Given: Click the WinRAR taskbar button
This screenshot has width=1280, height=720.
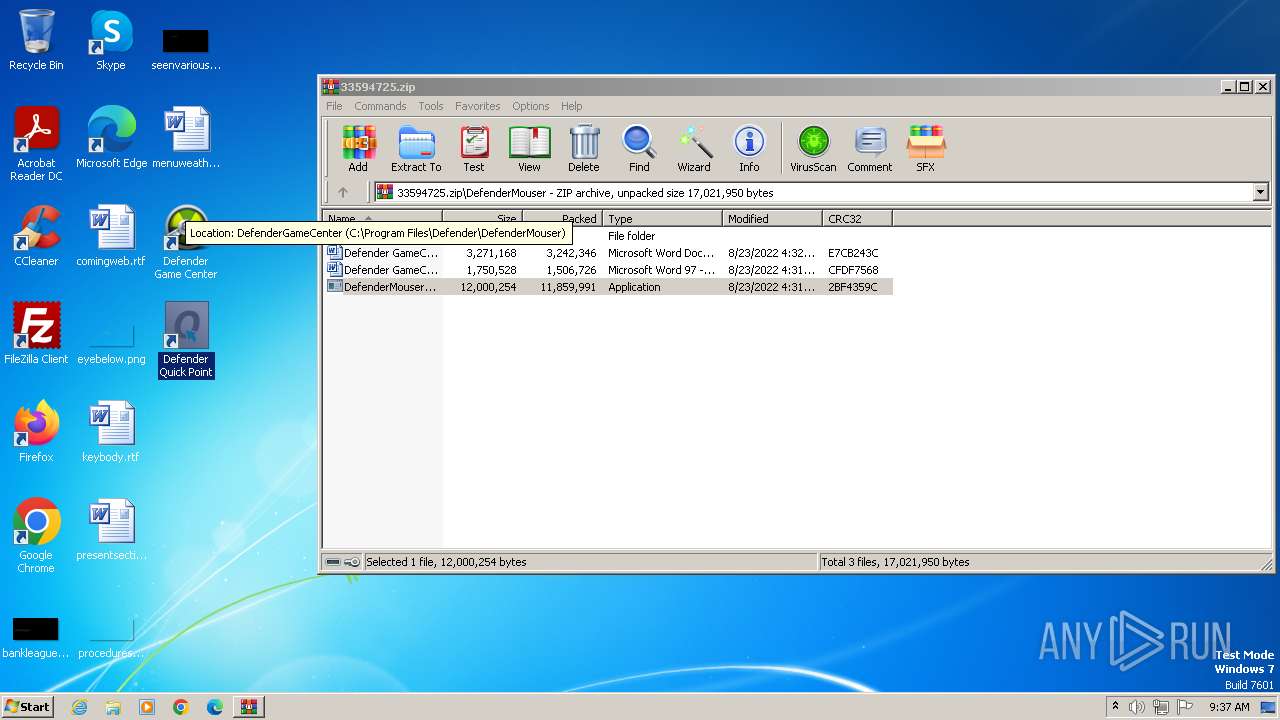Looking at the screenshot, I should pos(249,707).
